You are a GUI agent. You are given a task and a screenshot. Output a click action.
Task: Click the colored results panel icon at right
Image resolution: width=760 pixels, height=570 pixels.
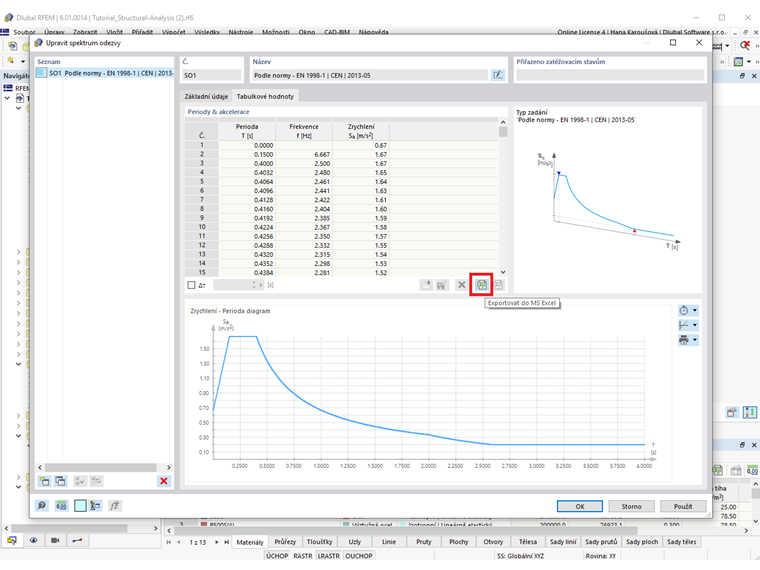coord(750,412)
